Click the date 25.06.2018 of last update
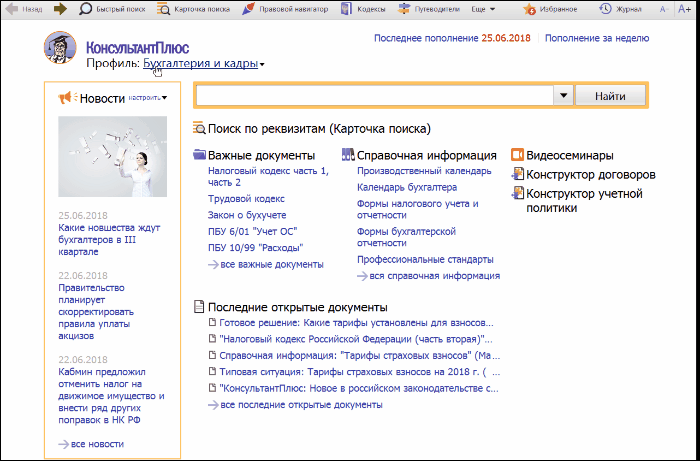 pyautogui.click(x=506, y=38)
